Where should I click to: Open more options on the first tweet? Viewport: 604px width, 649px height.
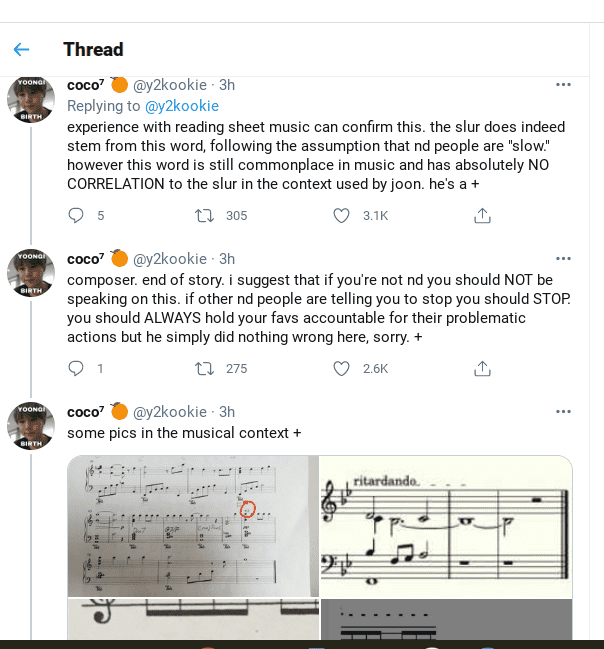point(563,85)
